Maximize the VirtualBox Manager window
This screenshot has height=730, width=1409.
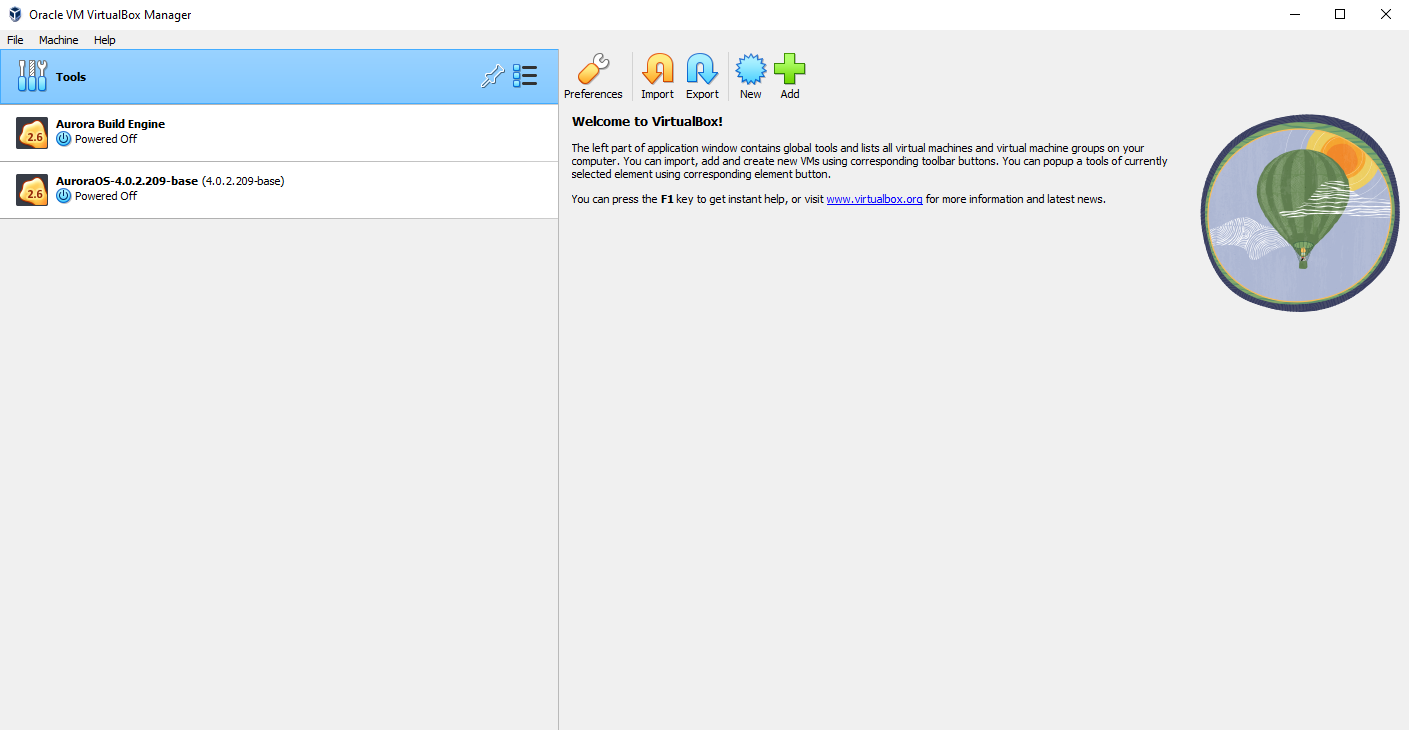1340,14
